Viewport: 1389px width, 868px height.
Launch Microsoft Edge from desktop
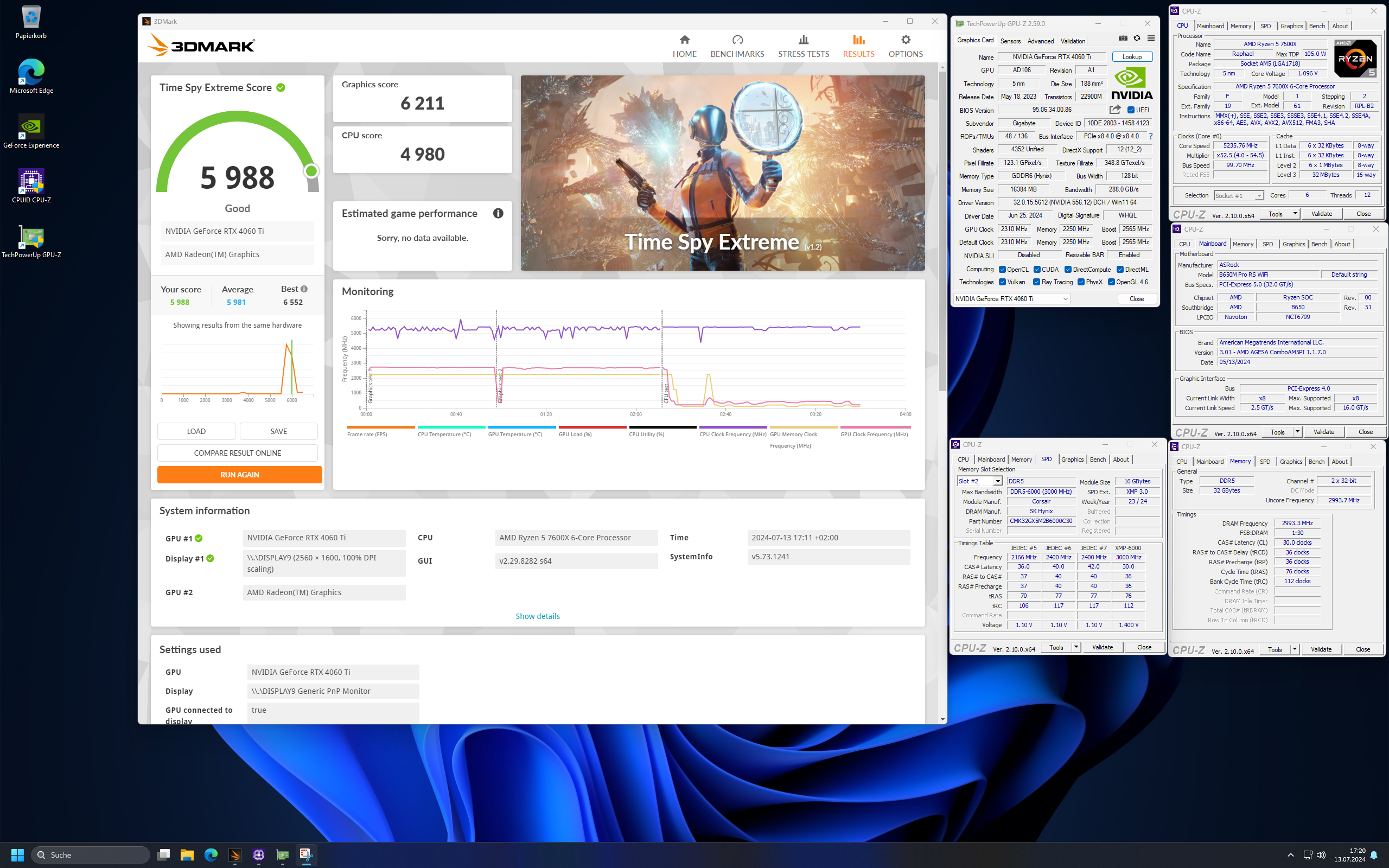coord(31,76)
